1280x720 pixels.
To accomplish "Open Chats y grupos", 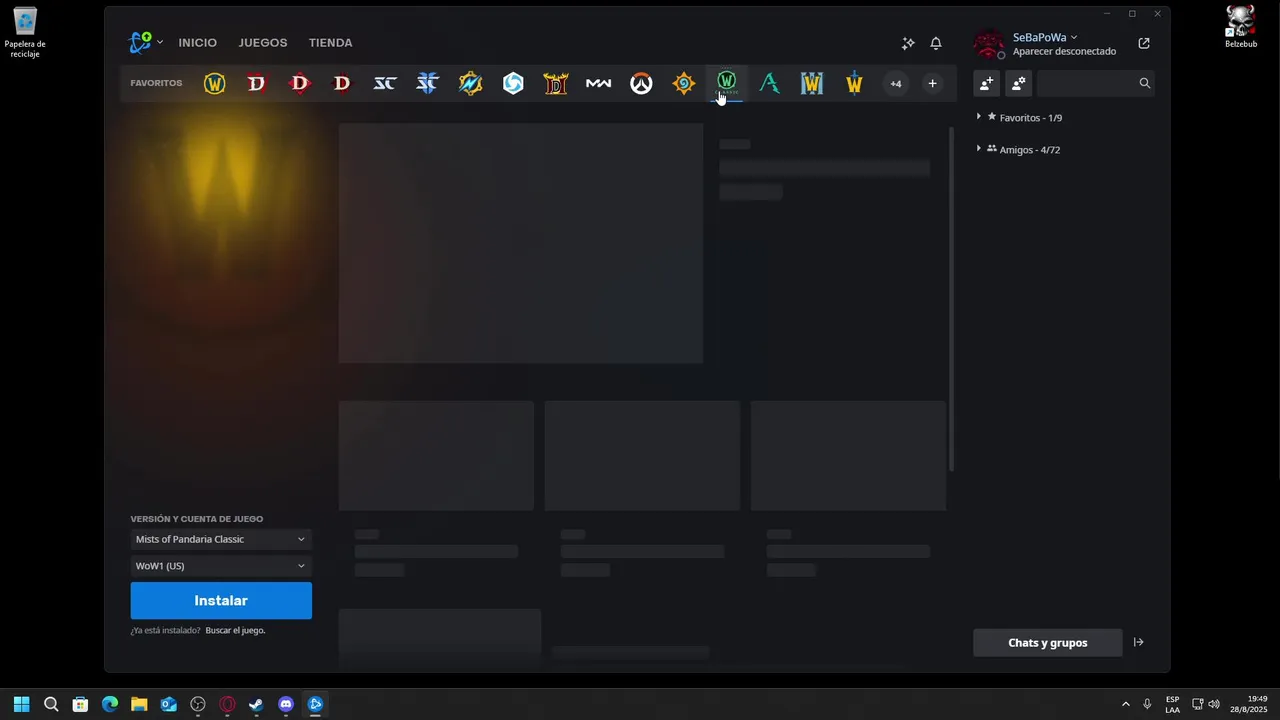I will [x=1047, y=643].
